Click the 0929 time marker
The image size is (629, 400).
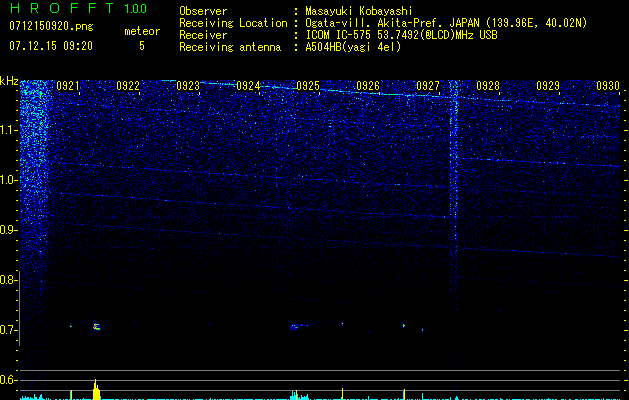click(548, 86)
